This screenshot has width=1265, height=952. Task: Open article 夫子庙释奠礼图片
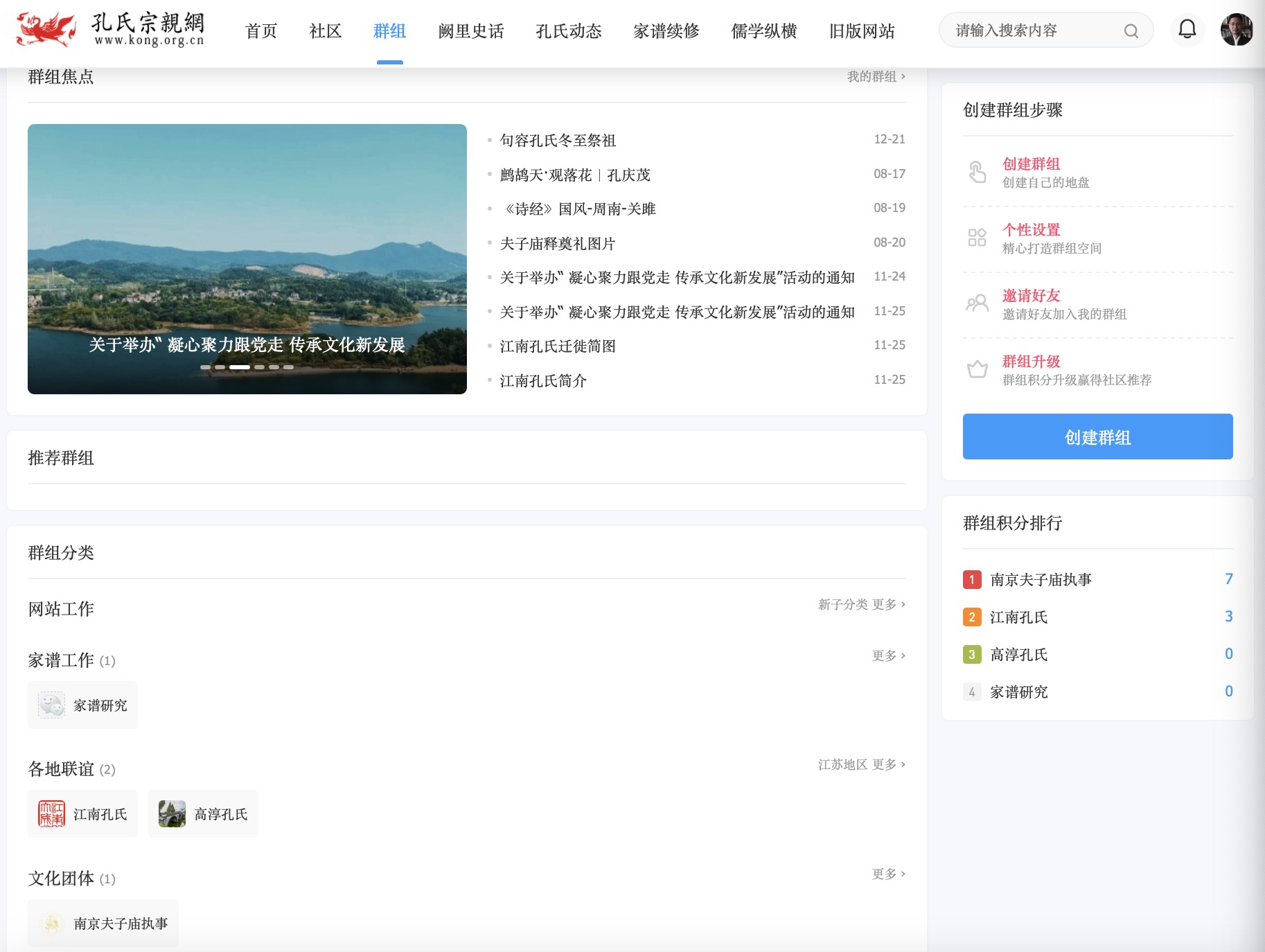point(558,243)
